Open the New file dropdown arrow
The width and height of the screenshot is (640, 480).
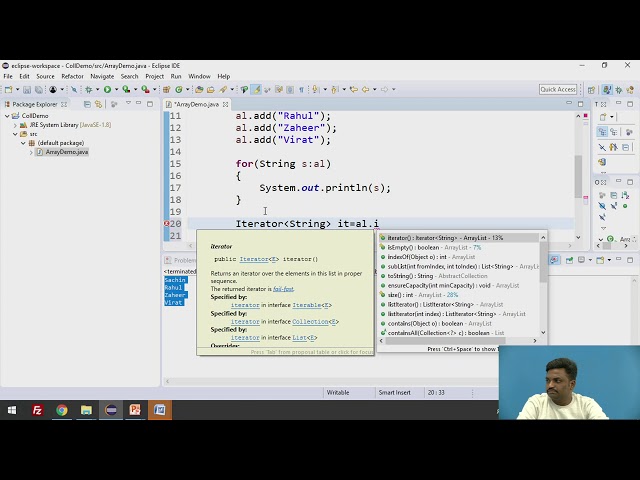[x=18, y=89]
